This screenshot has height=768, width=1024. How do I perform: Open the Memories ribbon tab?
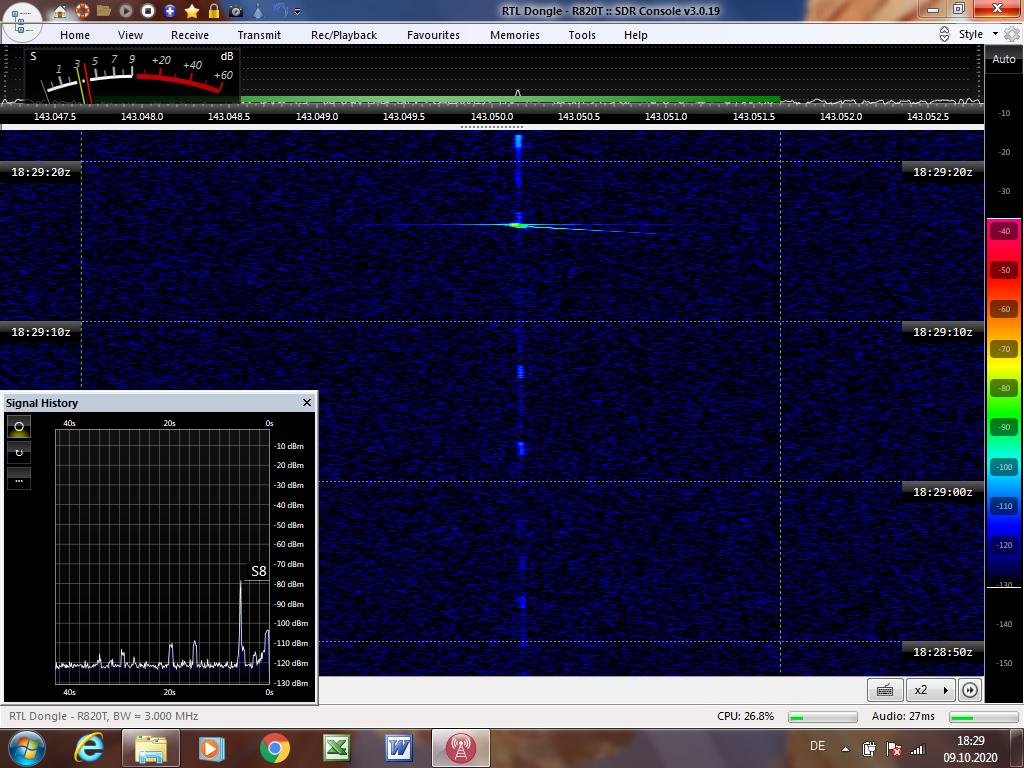(x=515, y=35)
